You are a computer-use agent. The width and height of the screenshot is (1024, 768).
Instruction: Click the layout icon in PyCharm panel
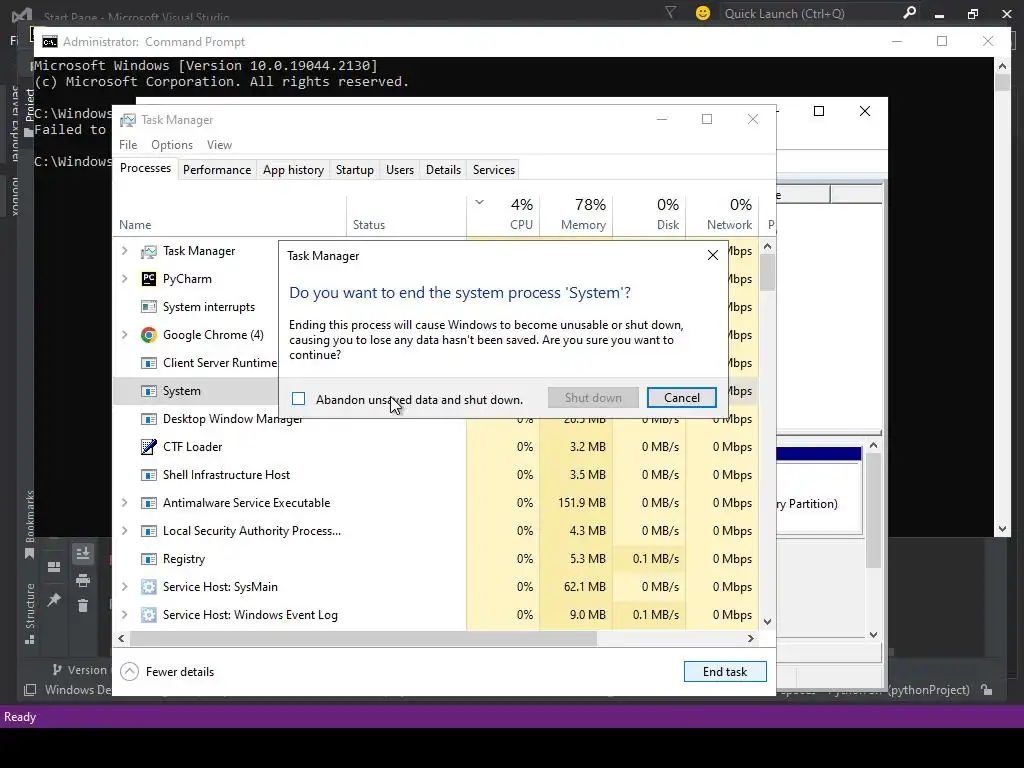(x=54, y=566)
